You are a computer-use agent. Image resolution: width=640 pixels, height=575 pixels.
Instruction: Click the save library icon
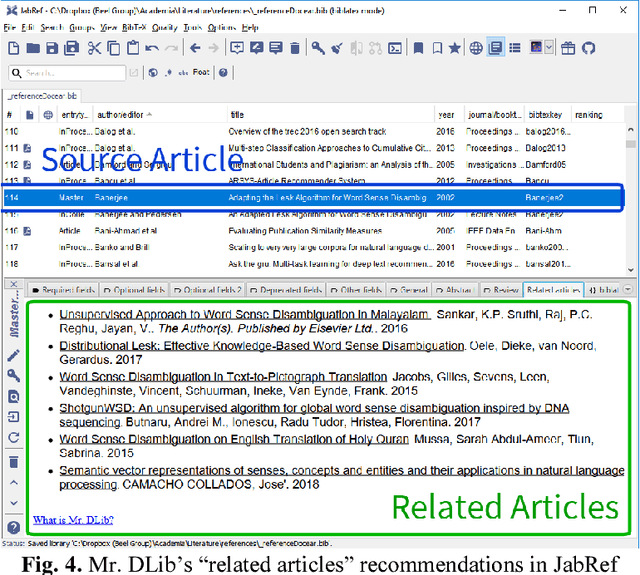click(51, 47)
